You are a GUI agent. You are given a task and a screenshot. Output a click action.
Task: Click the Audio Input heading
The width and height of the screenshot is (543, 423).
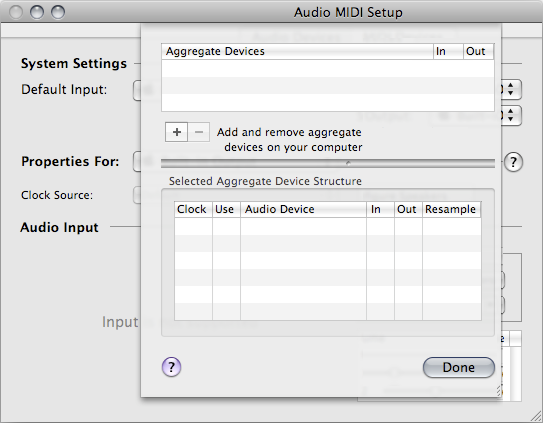(59, 227)
